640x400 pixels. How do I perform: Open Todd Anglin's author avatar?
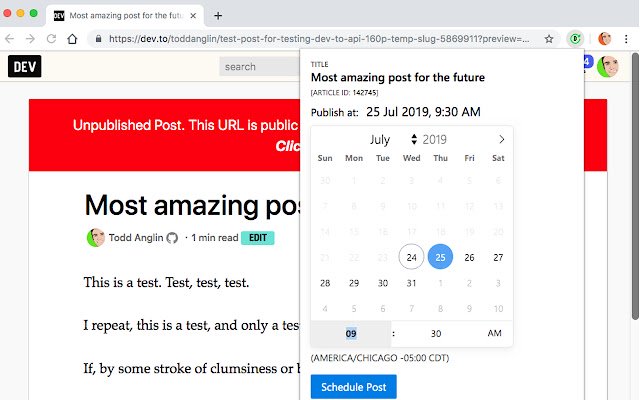pos(96,238)
